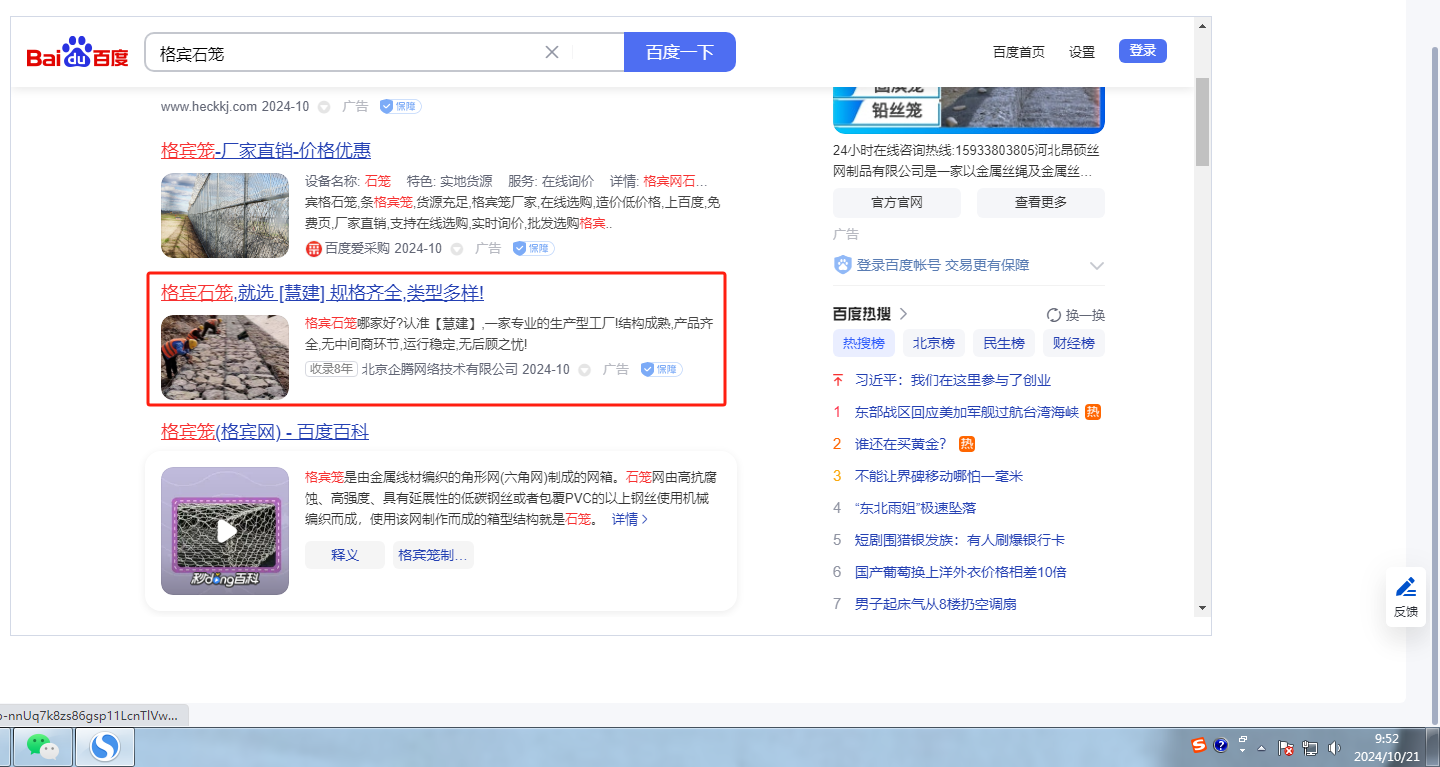Click the 北京企腾网络技术有限公司 source text

(440, 369)
